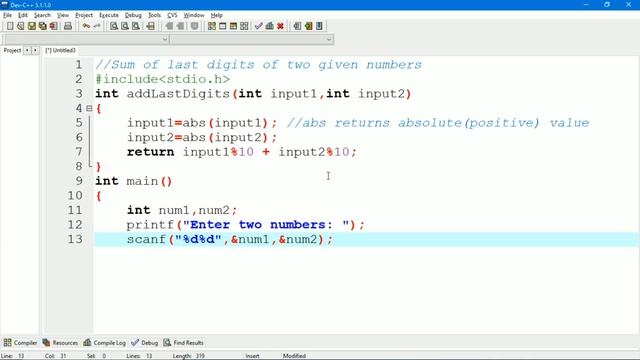
Task: Open the Tools menu
Action: 154,15
